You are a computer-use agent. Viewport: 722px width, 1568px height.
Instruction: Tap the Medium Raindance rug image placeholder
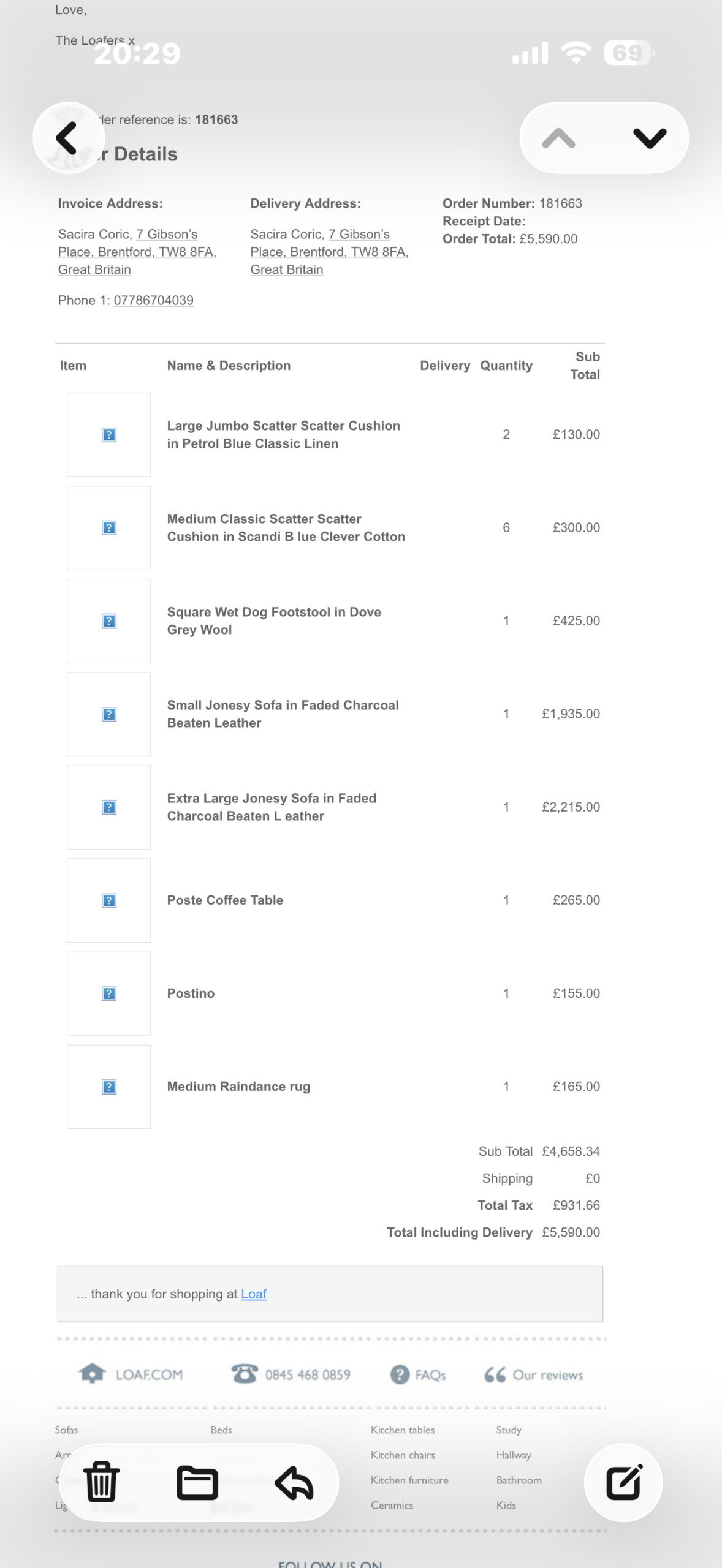click(x=108, y=1087)
